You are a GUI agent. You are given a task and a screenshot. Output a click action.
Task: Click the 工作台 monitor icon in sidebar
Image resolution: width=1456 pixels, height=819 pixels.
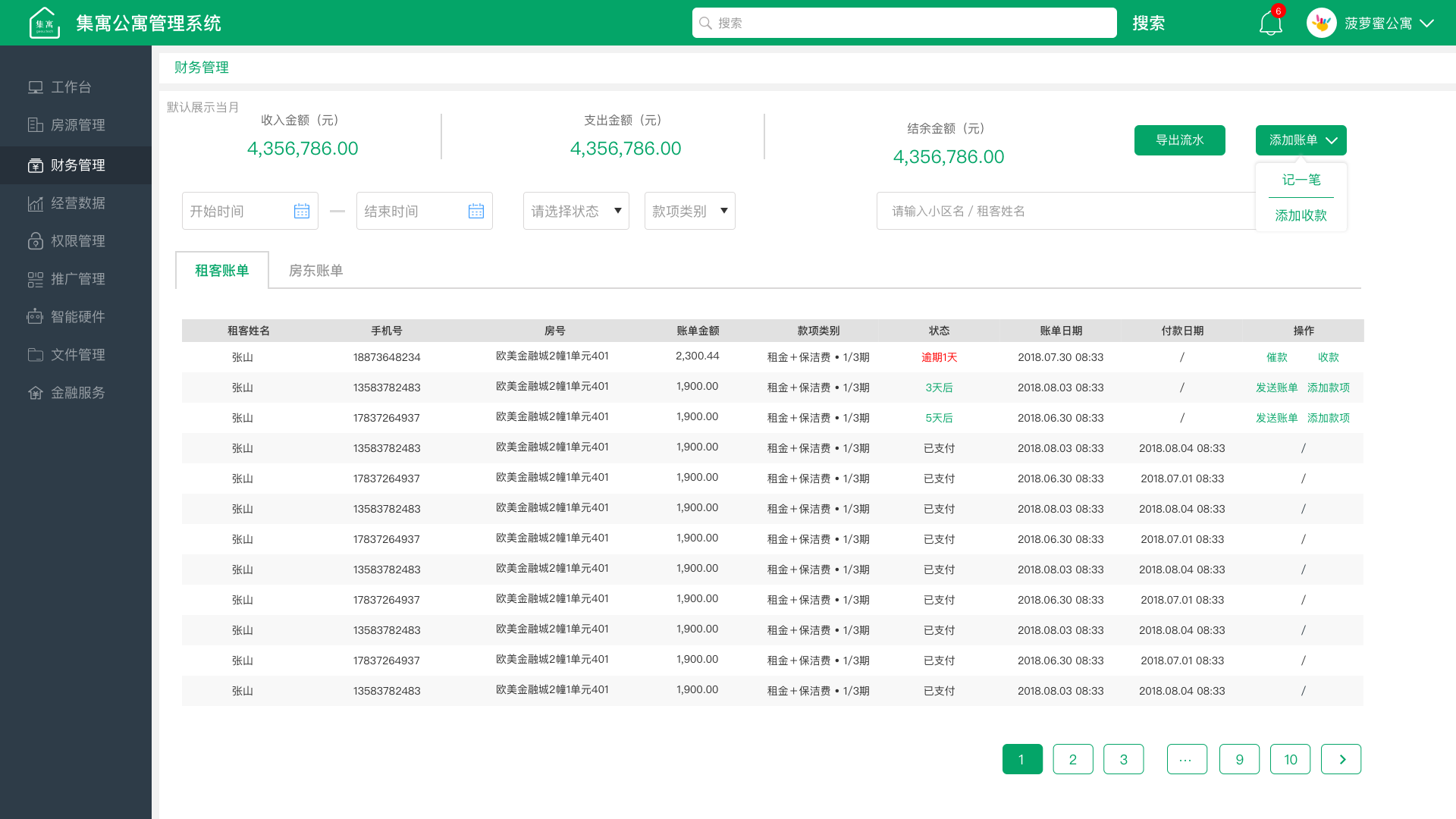[x=36, y=87]
